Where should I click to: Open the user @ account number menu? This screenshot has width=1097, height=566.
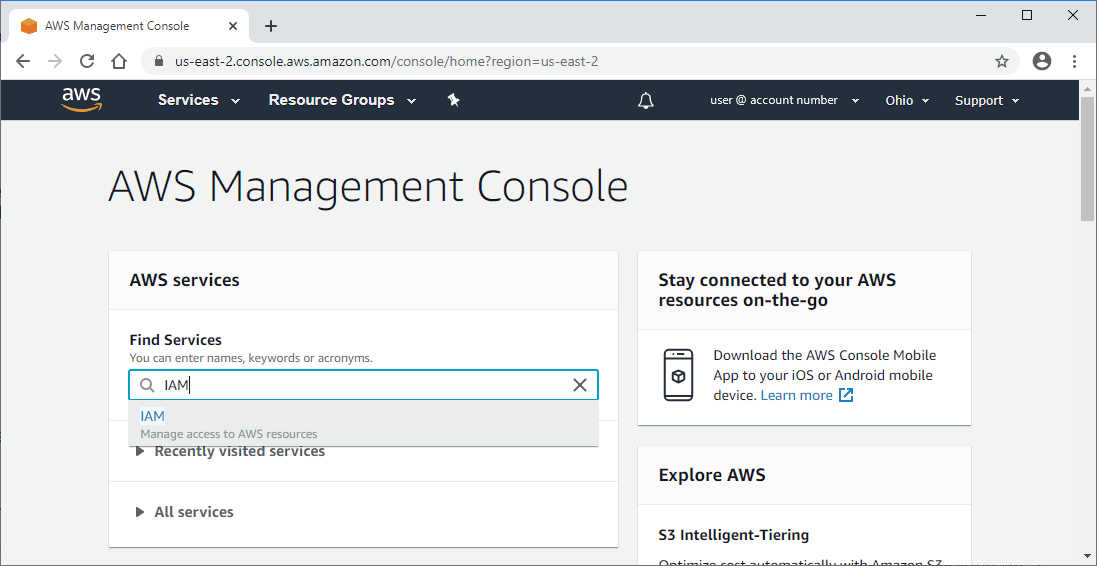[x=784, y=100]
